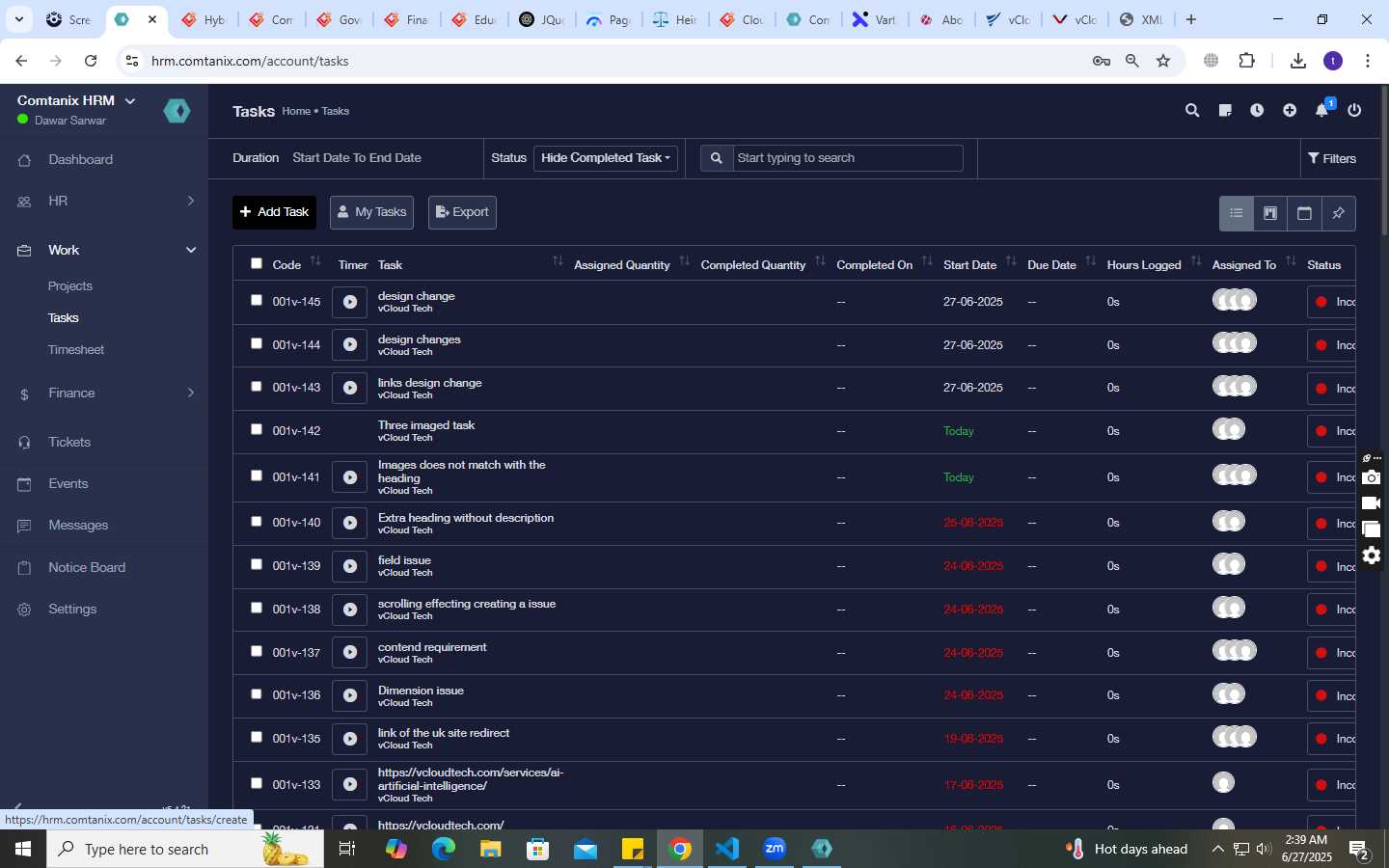1389x868 pixels.
Task: Click assigned avatars for task 001v-143
Action: click(x=1235, y=387)
